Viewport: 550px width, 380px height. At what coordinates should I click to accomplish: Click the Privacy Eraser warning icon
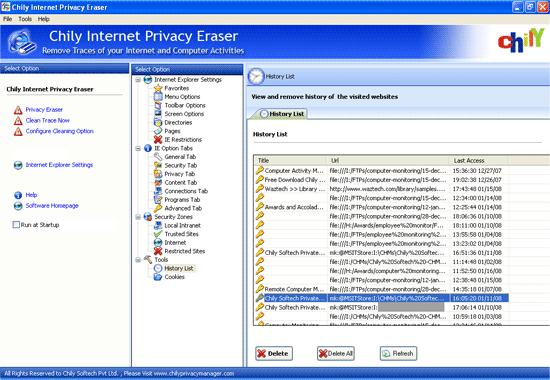coord(18,110)
